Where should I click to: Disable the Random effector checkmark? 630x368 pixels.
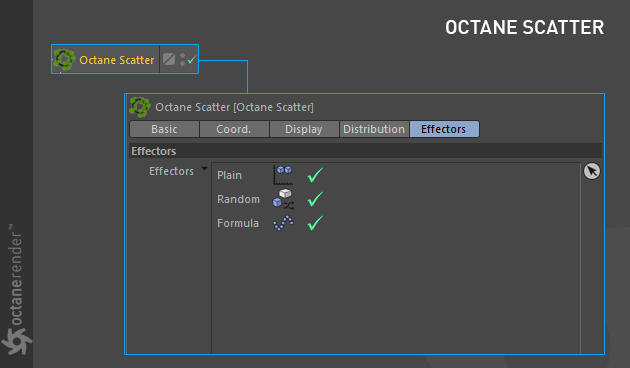(x=315, y=199)
